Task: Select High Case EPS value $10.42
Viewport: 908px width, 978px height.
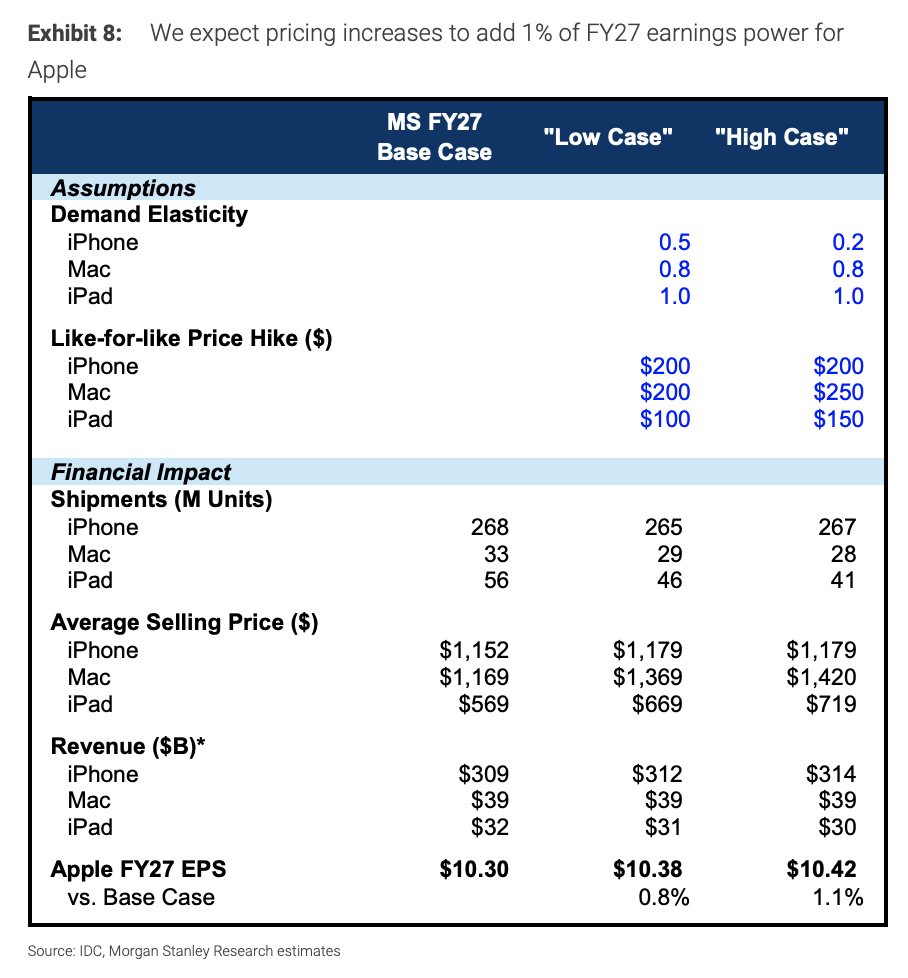Action: 821,869
